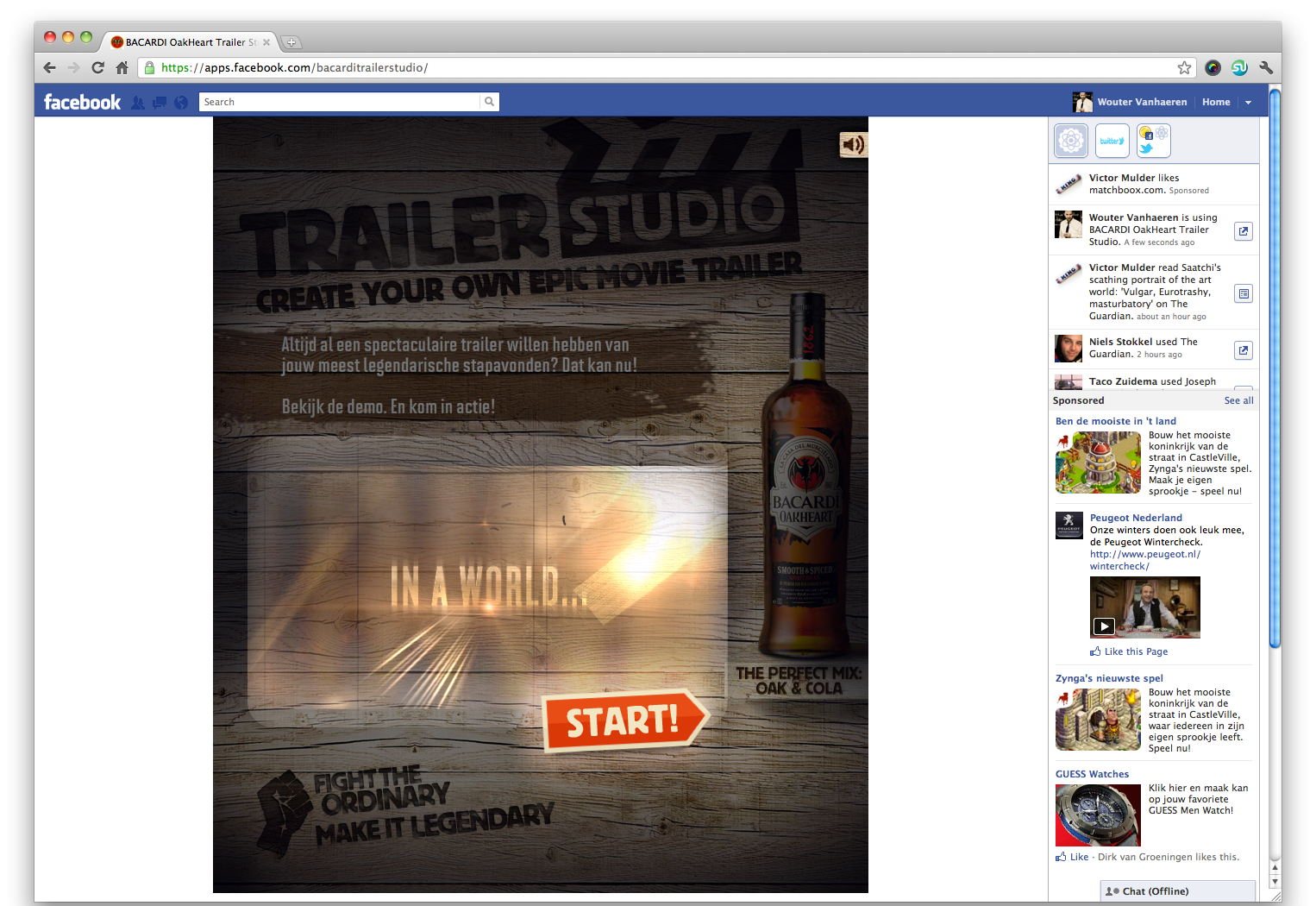Open peugeot.nl wintercheck URL link

(1145, 560)
